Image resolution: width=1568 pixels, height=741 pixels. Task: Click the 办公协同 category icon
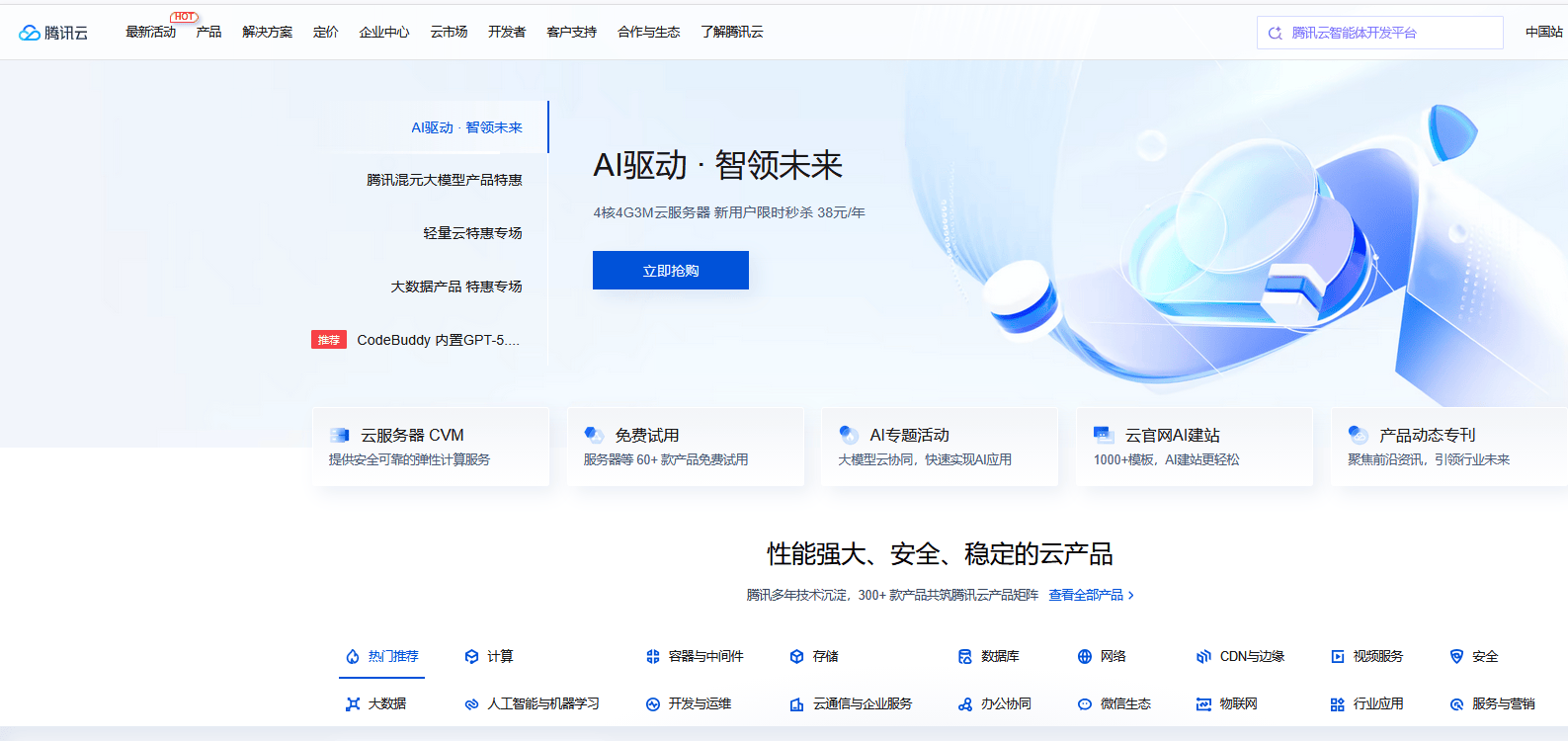(x=965, y=703)
